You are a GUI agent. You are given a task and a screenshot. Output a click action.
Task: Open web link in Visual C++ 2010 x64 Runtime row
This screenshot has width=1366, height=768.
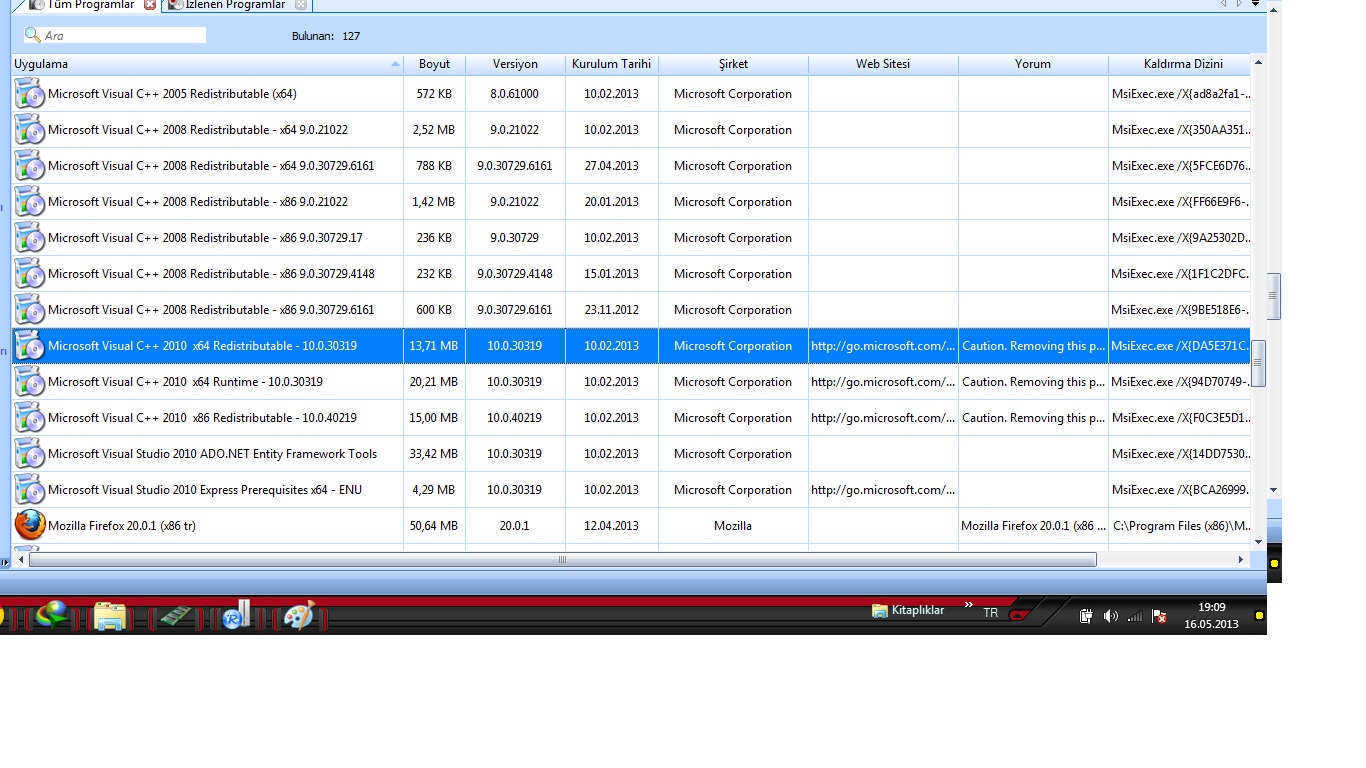pyautogui.click(x=883, y=382)
